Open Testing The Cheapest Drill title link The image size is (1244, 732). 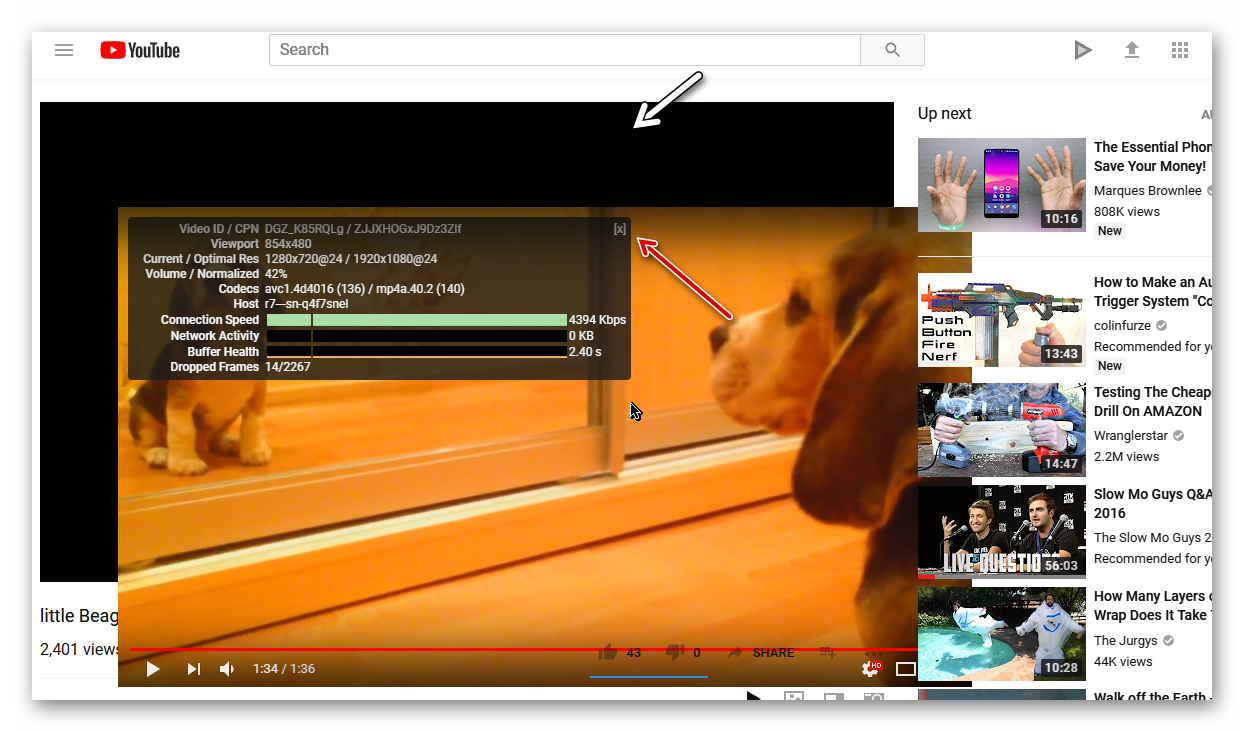click(1152, 402)
